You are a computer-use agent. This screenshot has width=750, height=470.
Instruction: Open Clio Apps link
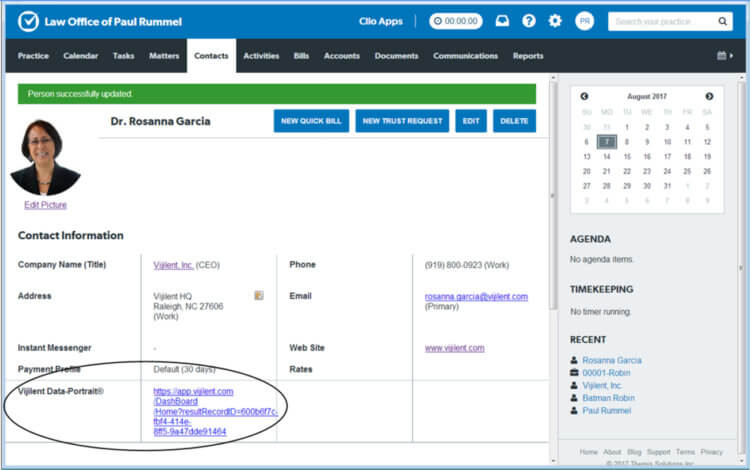pos(381,22)
